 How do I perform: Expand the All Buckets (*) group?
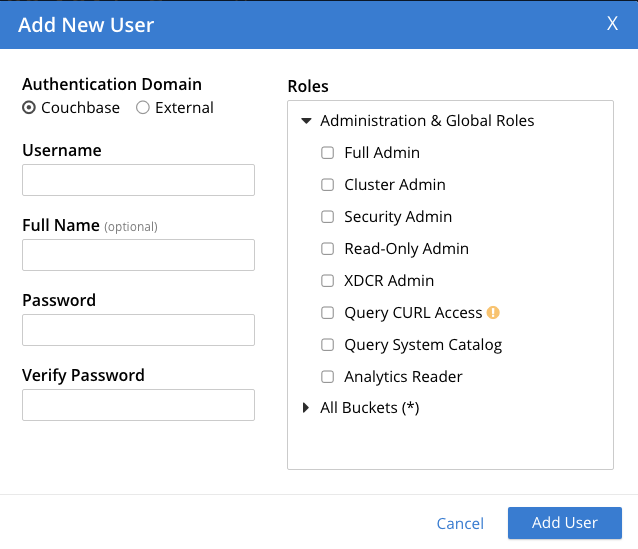307,409
